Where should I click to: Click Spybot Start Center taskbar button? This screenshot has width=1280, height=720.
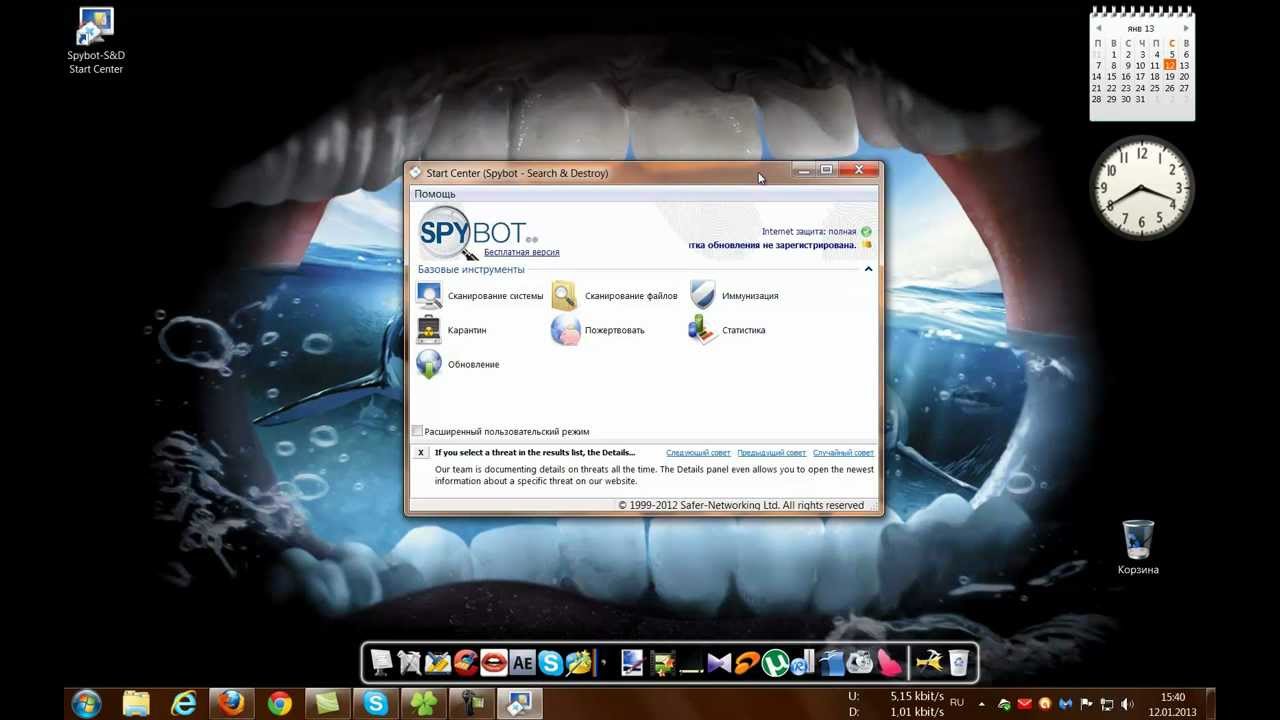pos(520,704)
